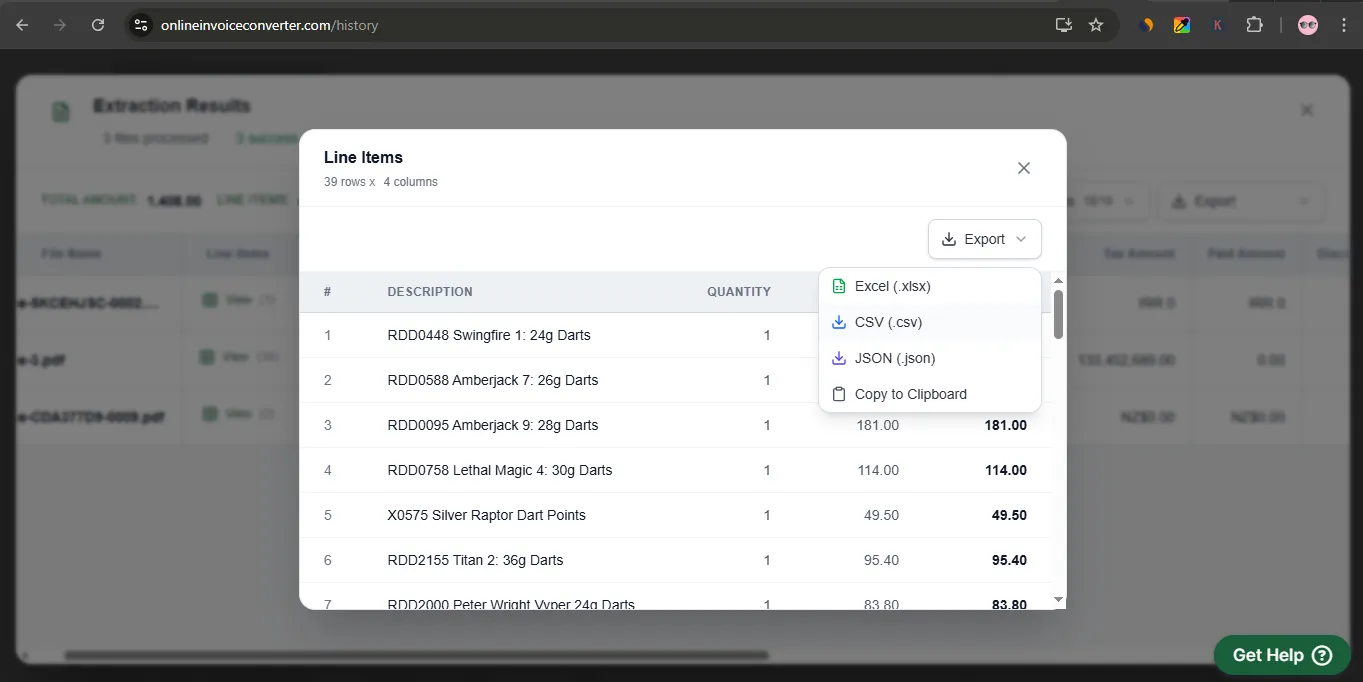The height and width of the screenshot is (682, 1363).
Task: Click the QUANTITY column header
Action: click(x=739, y=292)
